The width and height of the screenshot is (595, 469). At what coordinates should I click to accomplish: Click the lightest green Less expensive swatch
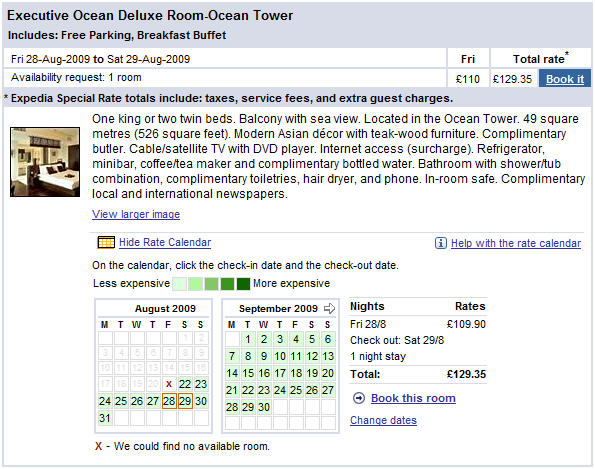coord(179,283)
